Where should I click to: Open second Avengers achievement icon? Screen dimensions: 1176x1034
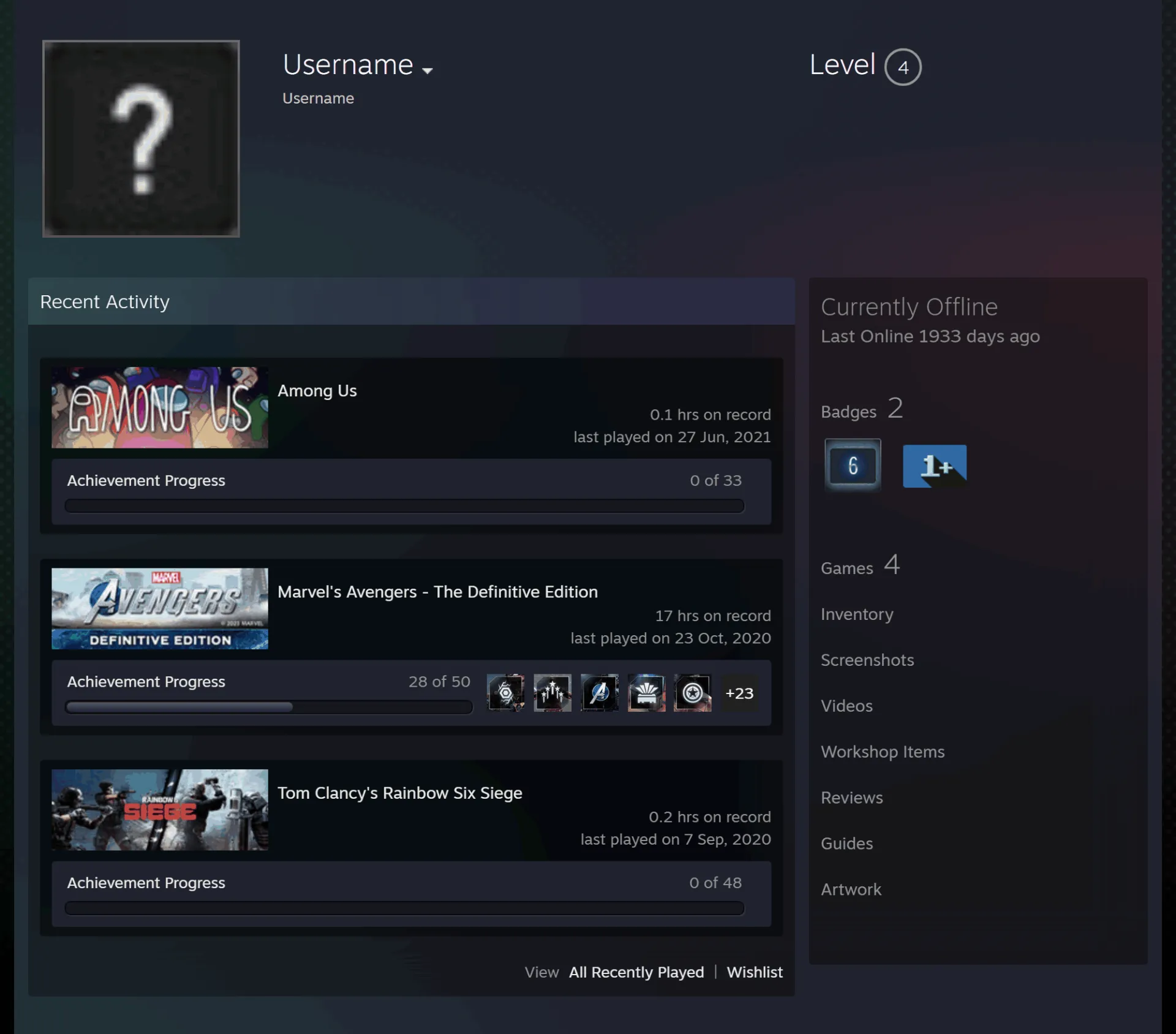(x=552, y=693)
